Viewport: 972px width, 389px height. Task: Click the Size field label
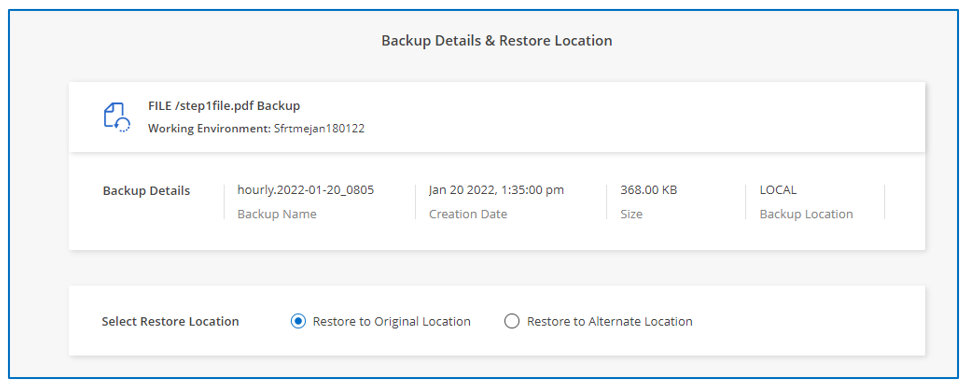631,214
